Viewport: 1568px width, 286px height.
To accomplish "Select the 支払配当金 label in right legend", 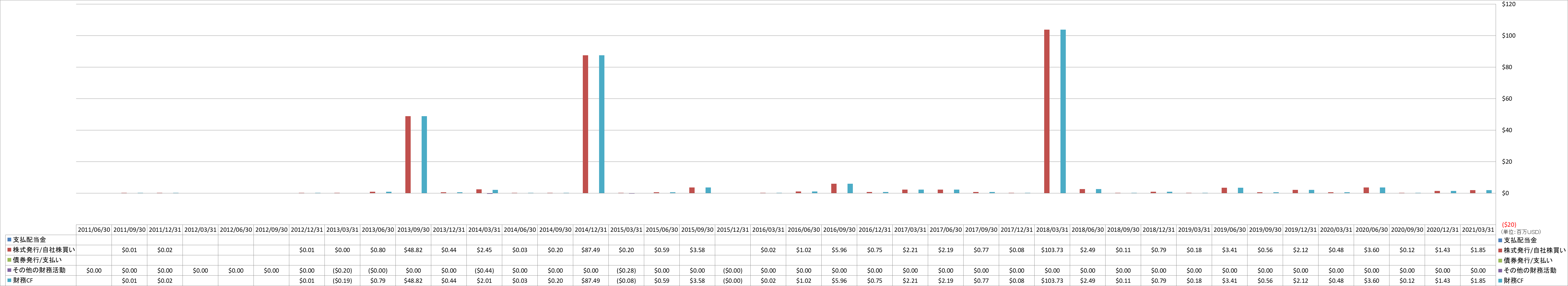I will (x=1520, y=240).
